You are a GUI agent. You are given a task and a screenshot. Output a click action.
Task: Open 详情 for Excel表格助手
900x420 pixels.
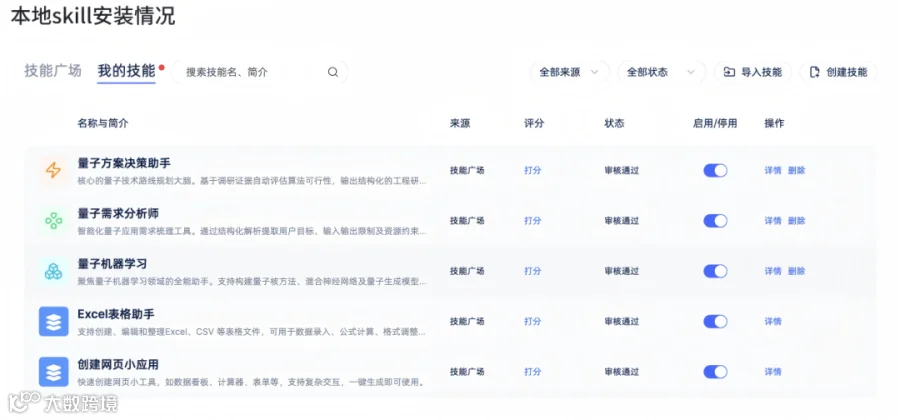pyautogui.click(x=773, y=321)
